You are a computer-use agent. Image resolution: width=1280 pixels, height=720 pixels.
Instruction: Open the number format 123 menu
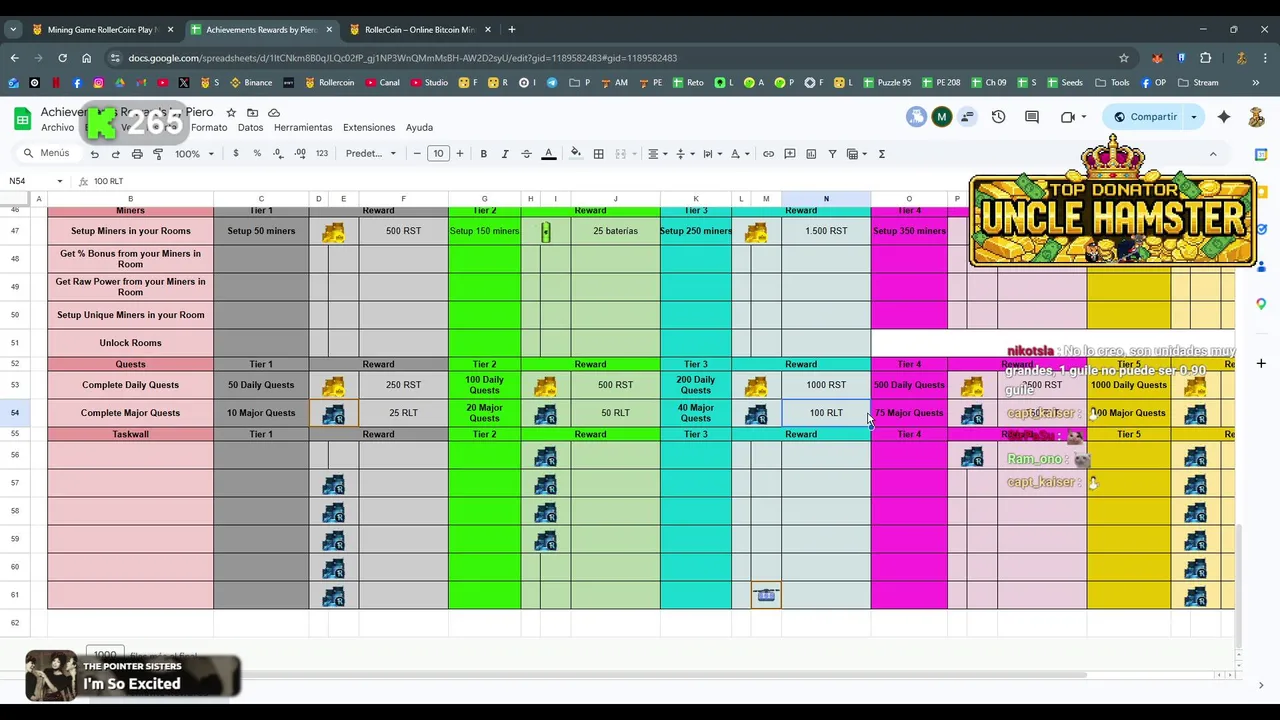[322, 154]
